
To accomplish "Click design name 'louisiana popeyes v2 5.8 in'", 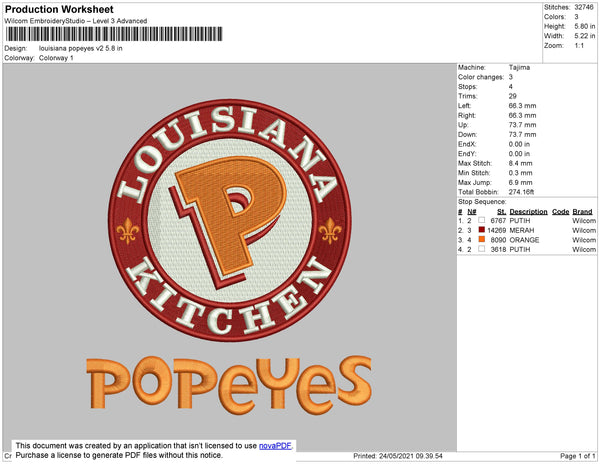I will coord(81,49).
